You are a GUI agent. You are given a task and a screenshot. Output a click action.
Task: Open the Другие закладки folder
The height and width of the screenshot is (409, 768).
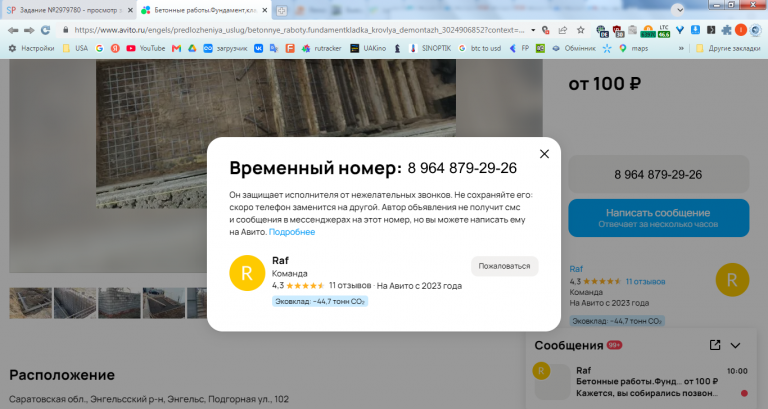[728, 48]
